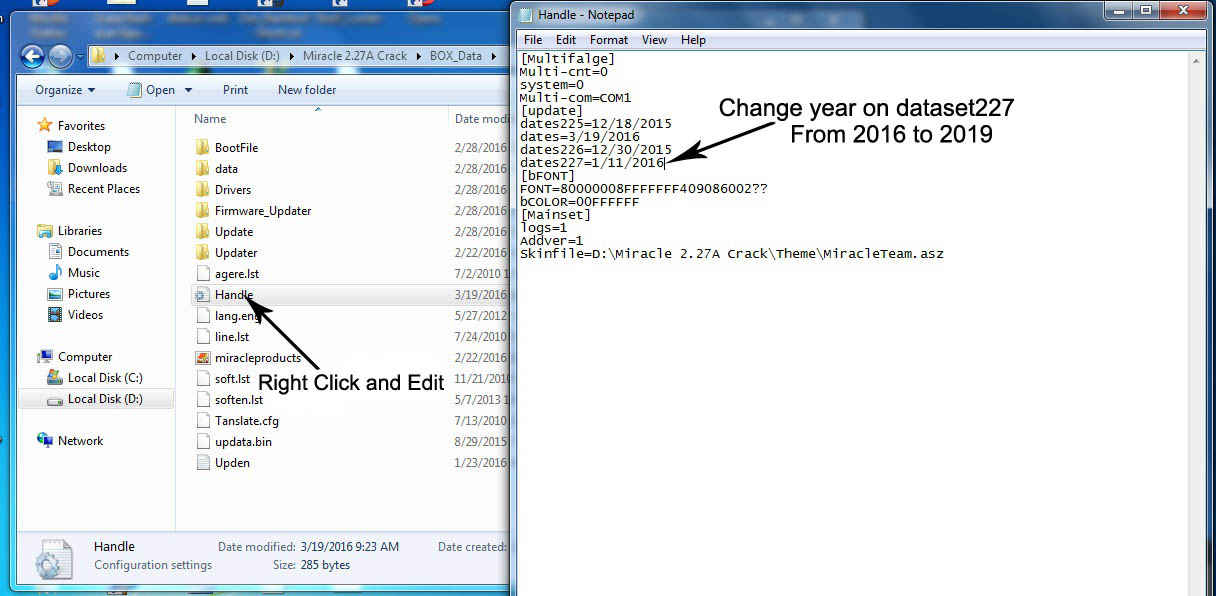The width and height of the screenshot is (1216, 596).
Task: Select the updata.bin file icon
Action: point(202,441)
